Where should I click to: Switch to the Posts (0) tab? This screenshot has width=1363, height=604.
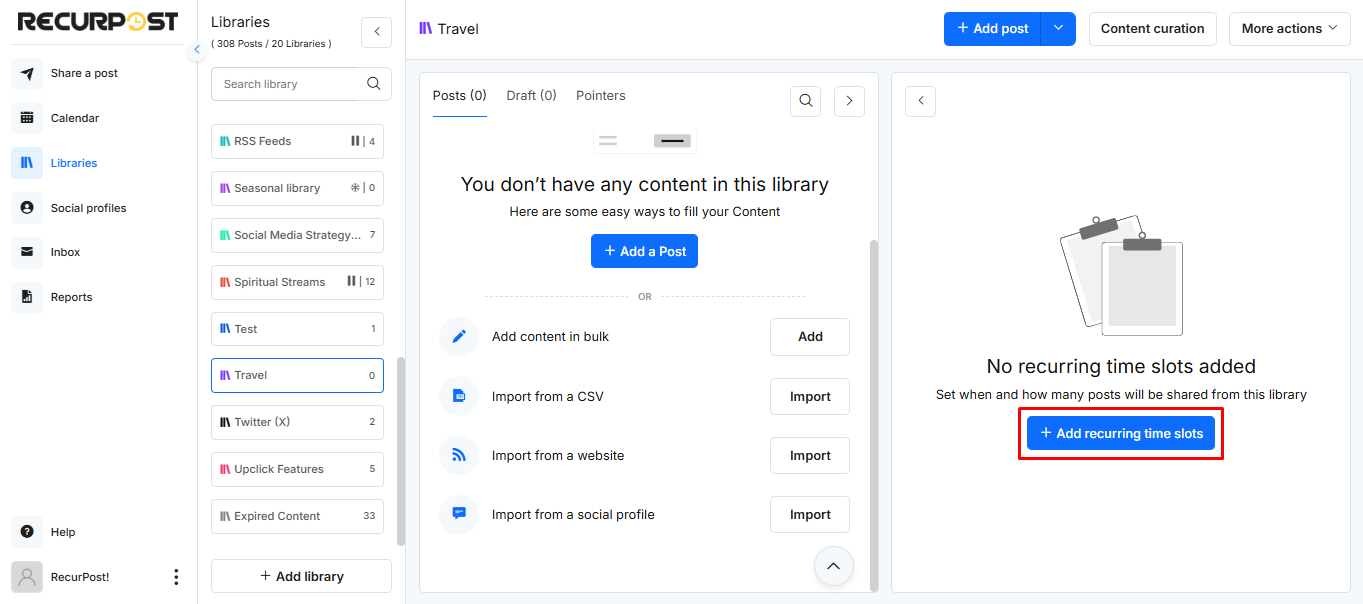point(459,96)
